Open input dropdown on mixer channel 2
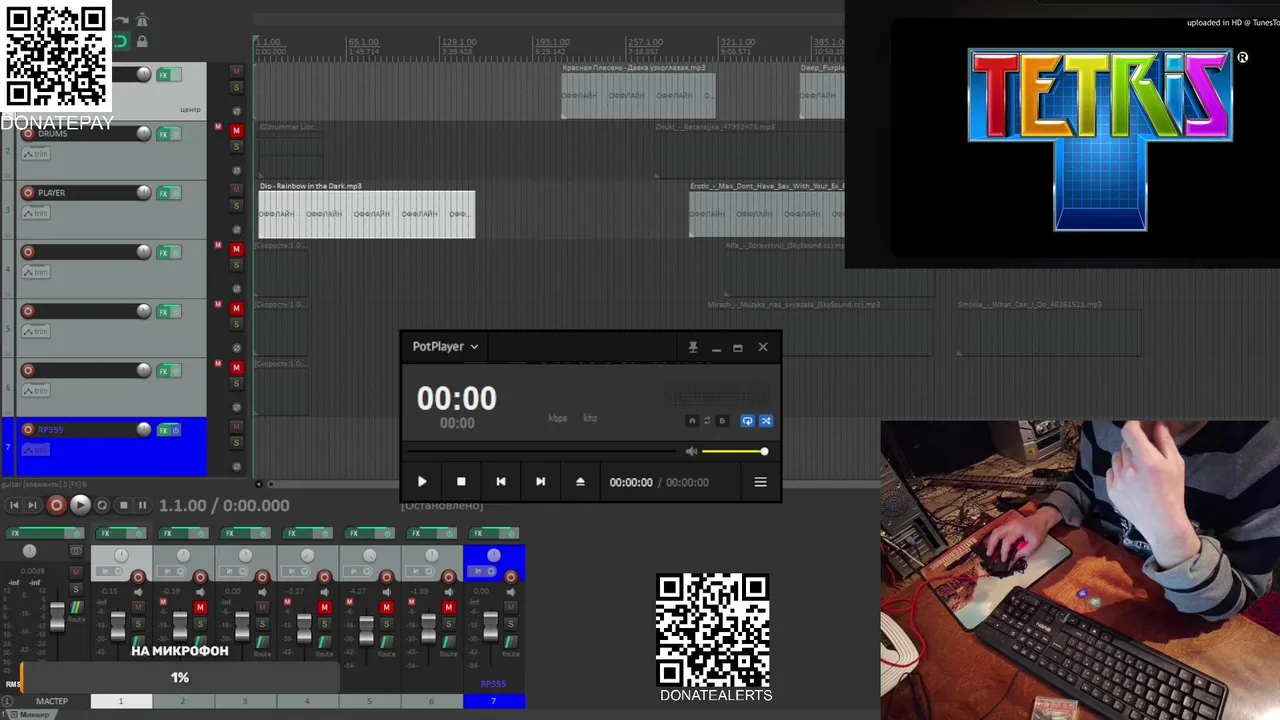Screen dimensions: 1280x720 (x=170, y=572)
